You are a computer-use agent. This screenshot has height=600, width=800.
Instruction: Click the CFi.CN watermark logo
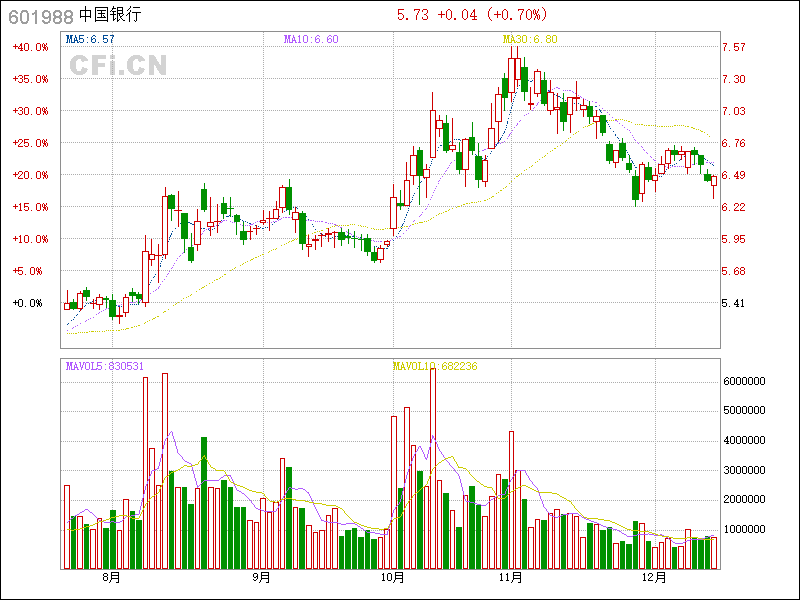pos(118,66)
